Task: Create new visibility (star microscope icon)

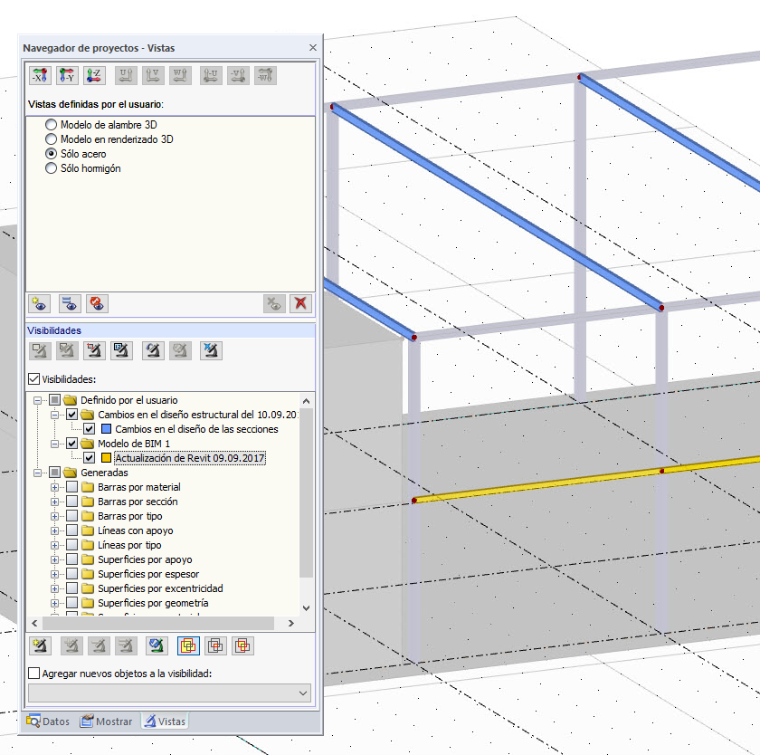Action: (x=40, y=646)
